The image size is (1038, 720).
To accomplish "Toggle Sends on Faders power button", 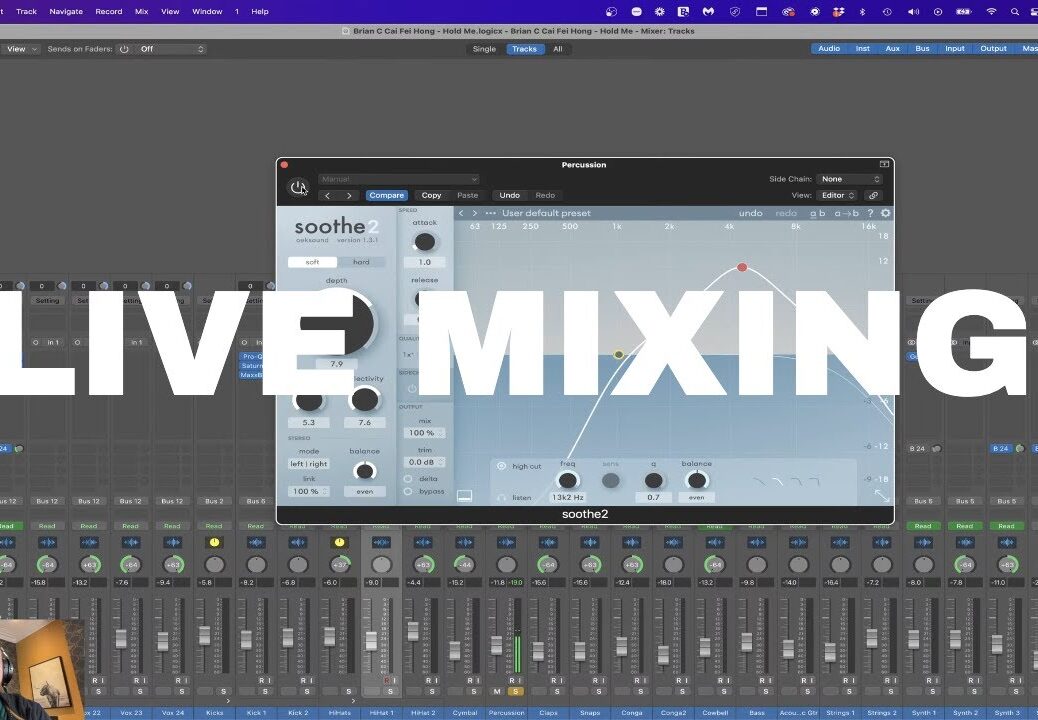I will [x=124, y=49].
